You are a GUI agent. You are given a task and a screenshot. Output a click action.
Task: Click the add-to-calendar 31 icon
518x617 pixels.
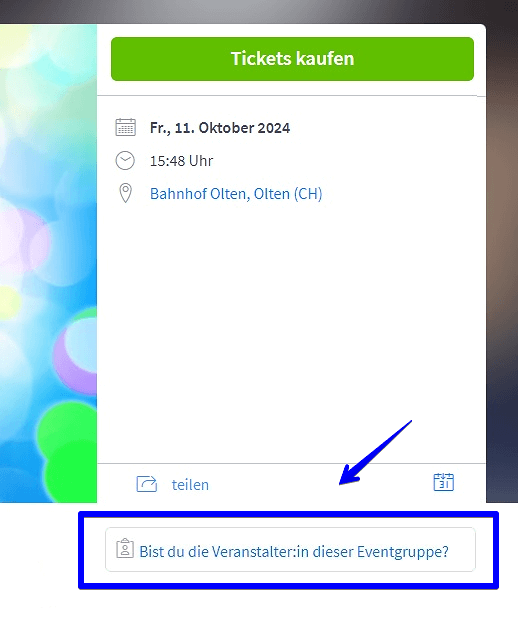click(444, 482)
